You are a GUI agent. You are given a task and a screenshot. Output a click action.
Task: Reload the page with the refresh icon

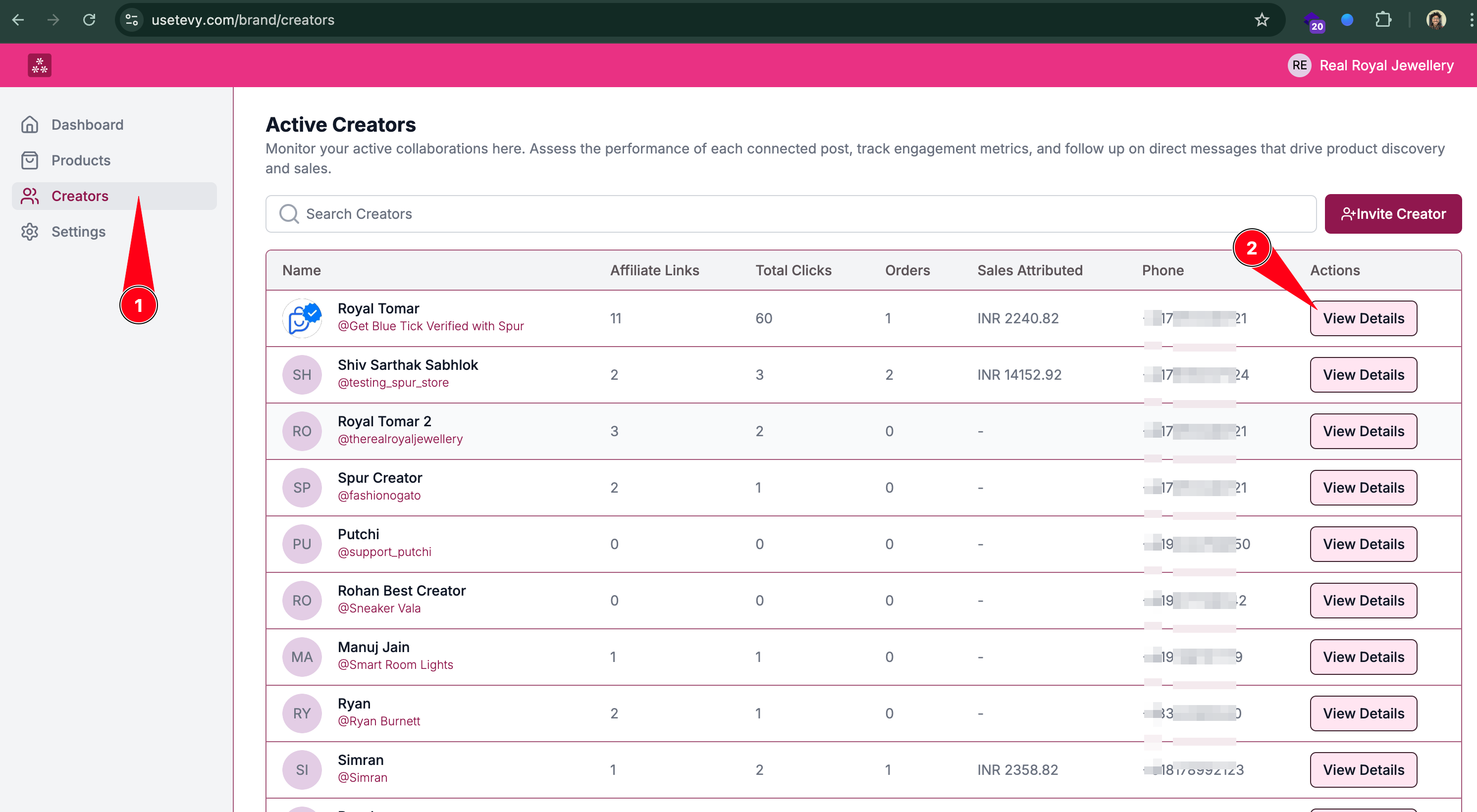pyautogui.click(x=89, y=20)
